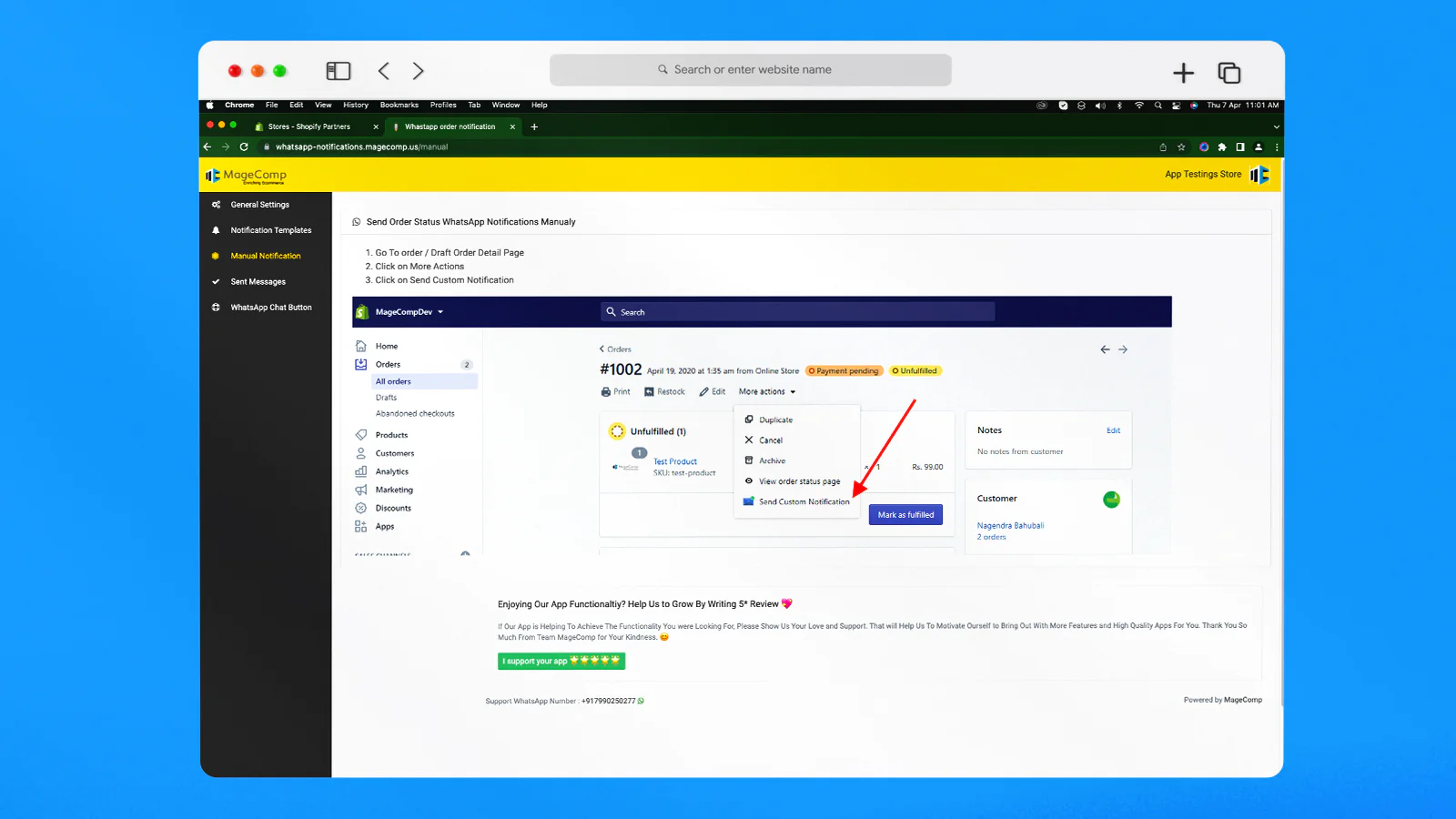Click App Testings Store label
Screen dimensions: 1456x819
[x=1203, y=175]
